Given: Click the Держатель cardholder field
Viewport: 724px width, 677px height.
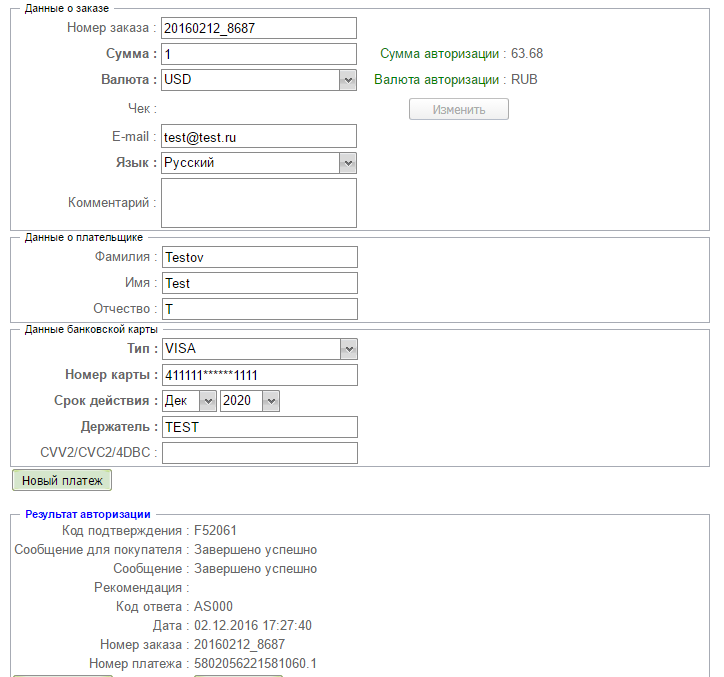Looking at the screenshot, I should point(258,427).
